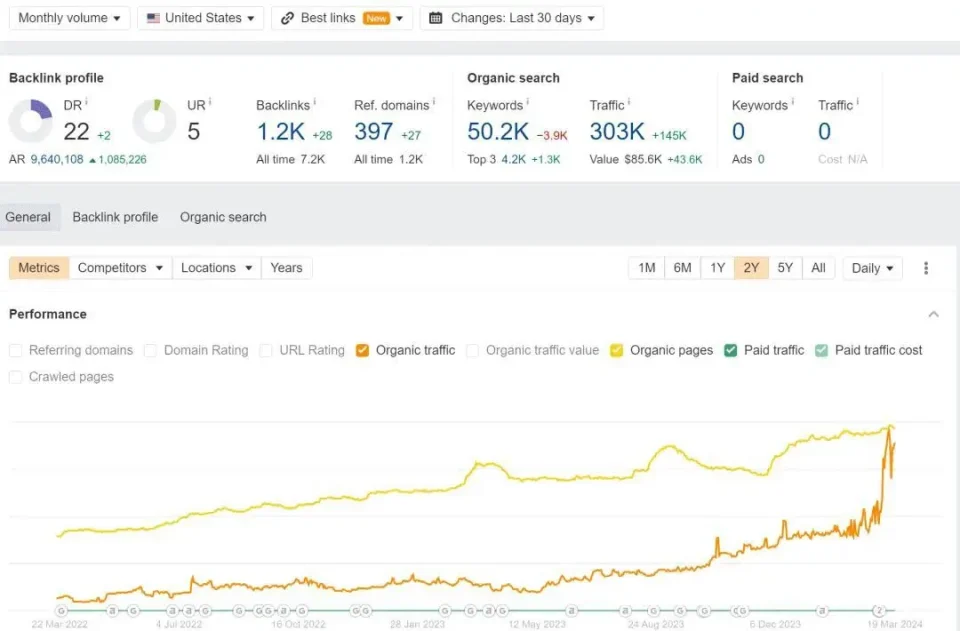The height and width of the screenshot is (631, 960).
Task: Open the Competitors dropdown
Action: click(121, 268)
